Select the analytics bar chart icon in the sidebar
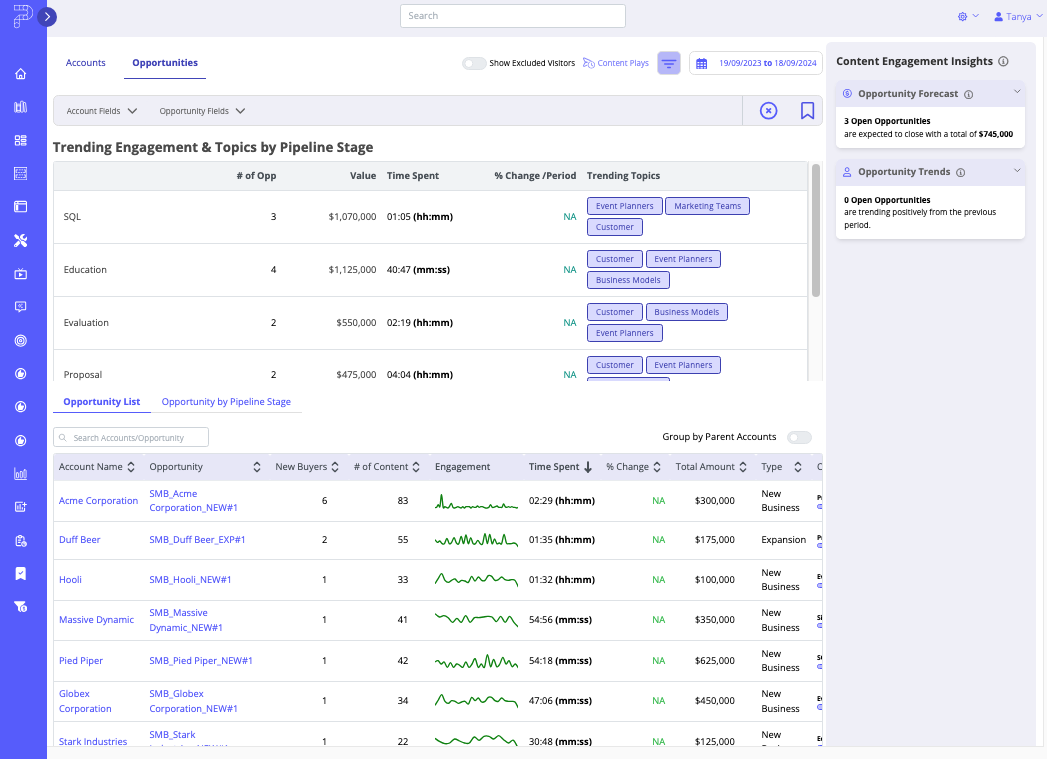This screenshot has width=1047, height=759. click(20, 473)
